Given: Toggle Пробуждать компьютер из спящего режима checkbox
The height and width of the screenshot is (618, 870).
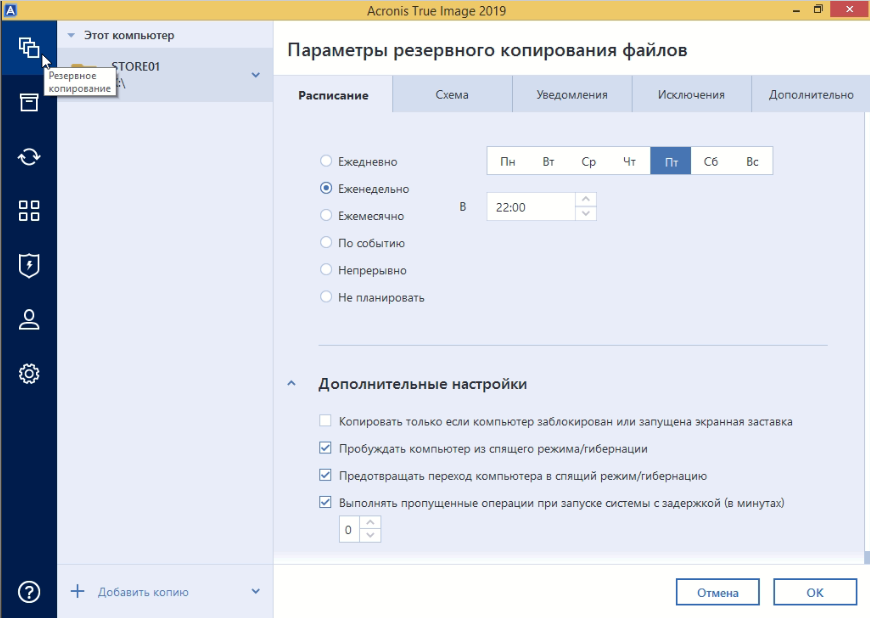Looking at the screenshot, I should coord(325,448).
